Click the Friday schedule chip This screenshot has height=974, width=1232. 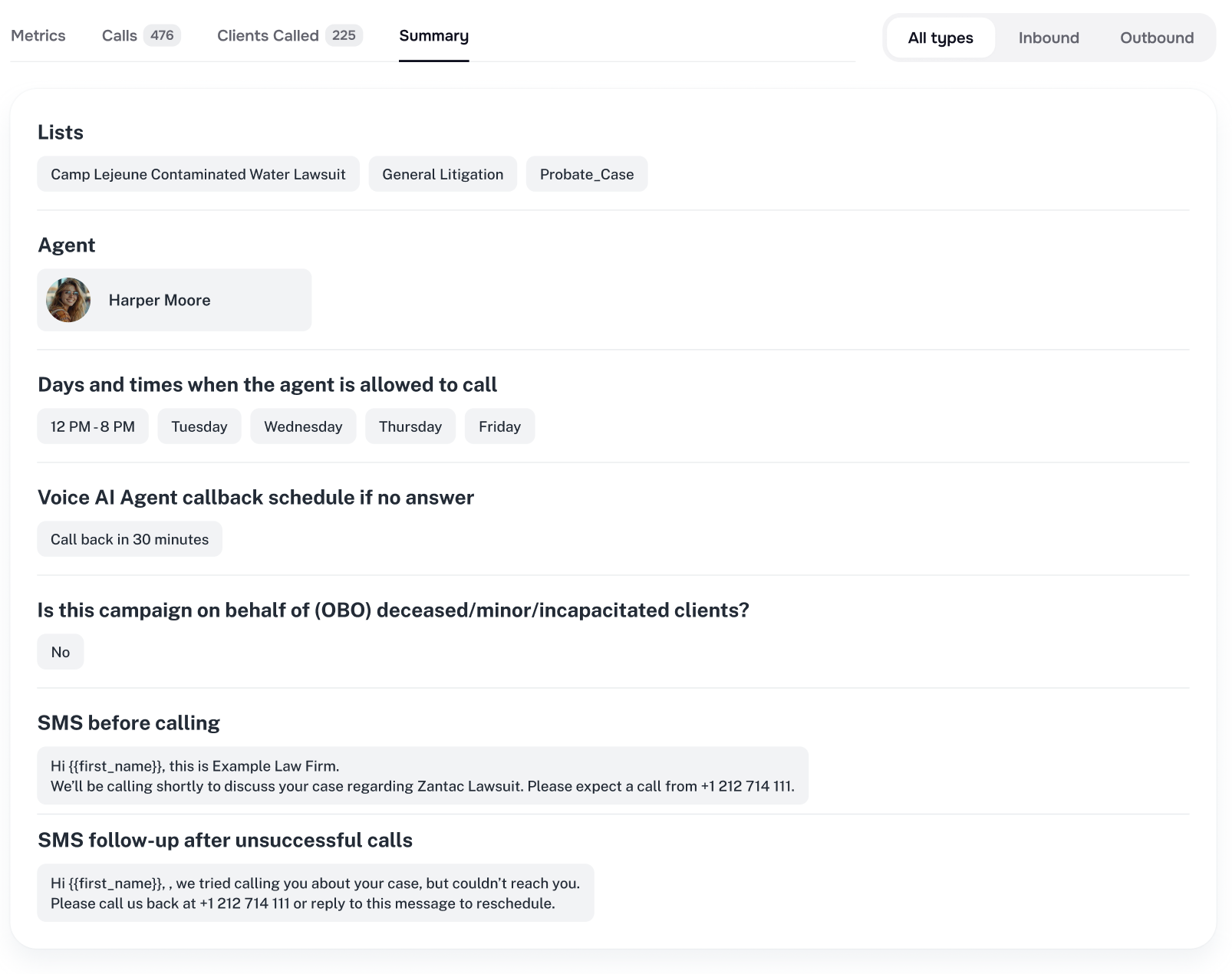click(499, 426)
